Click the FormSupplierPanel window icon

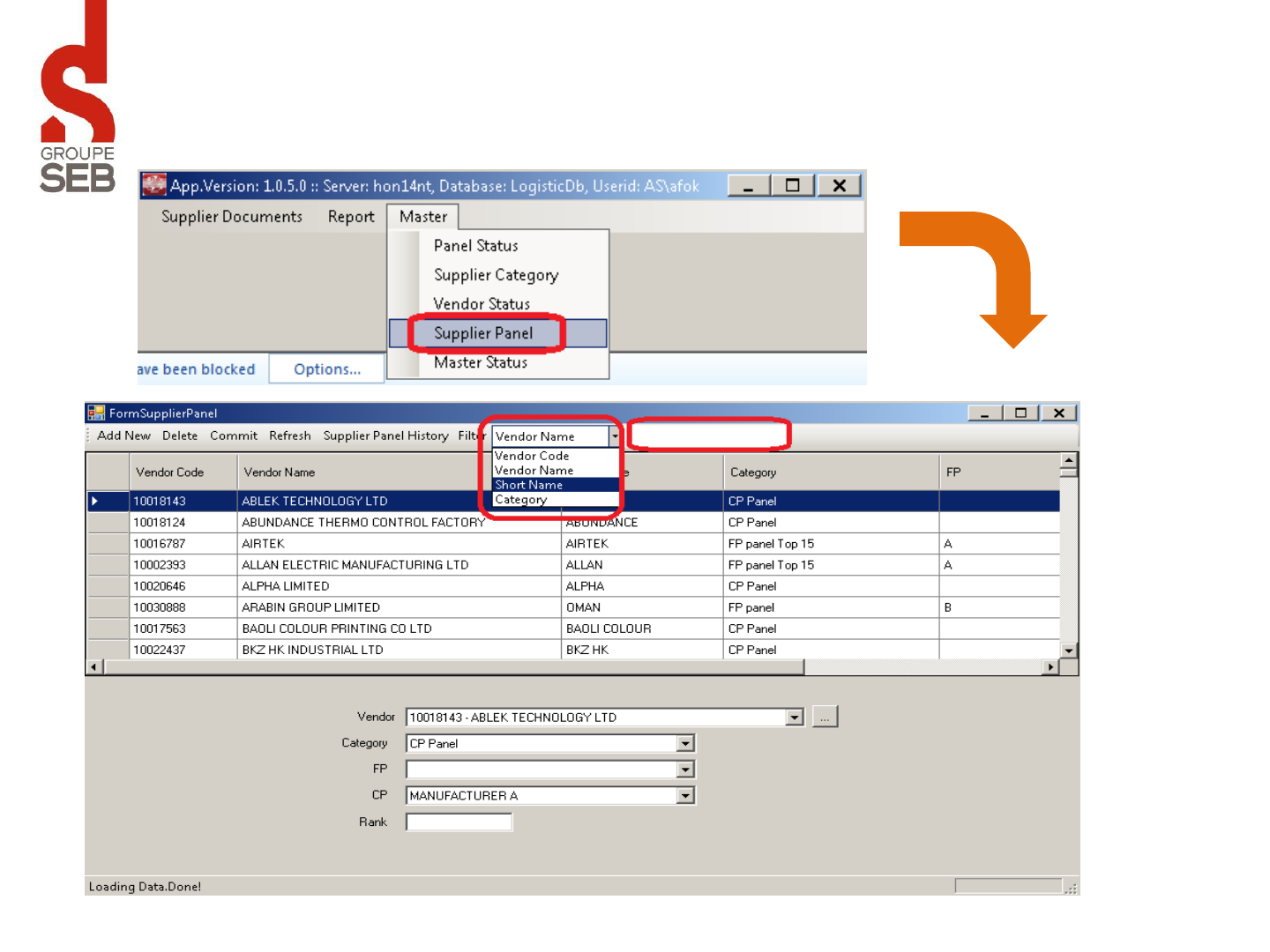(96, 413)
